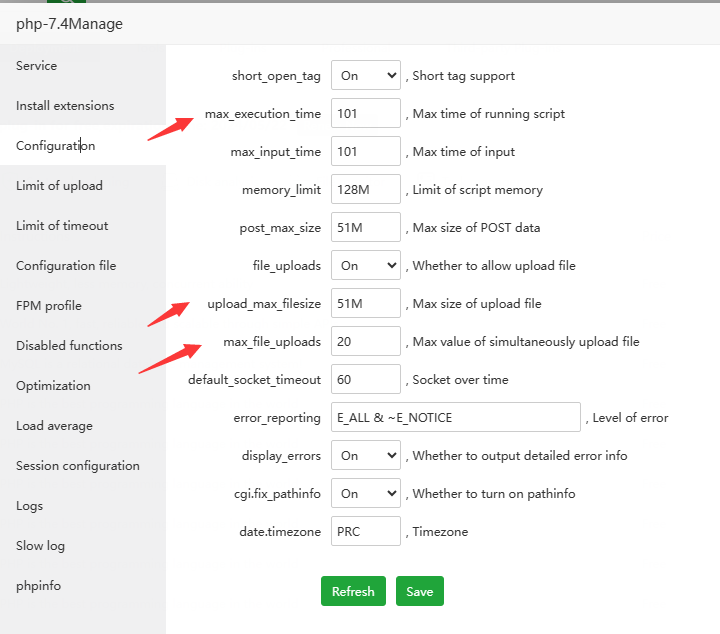Expand the cgi.fix_pathinfo dropdown

pos(366,493)
